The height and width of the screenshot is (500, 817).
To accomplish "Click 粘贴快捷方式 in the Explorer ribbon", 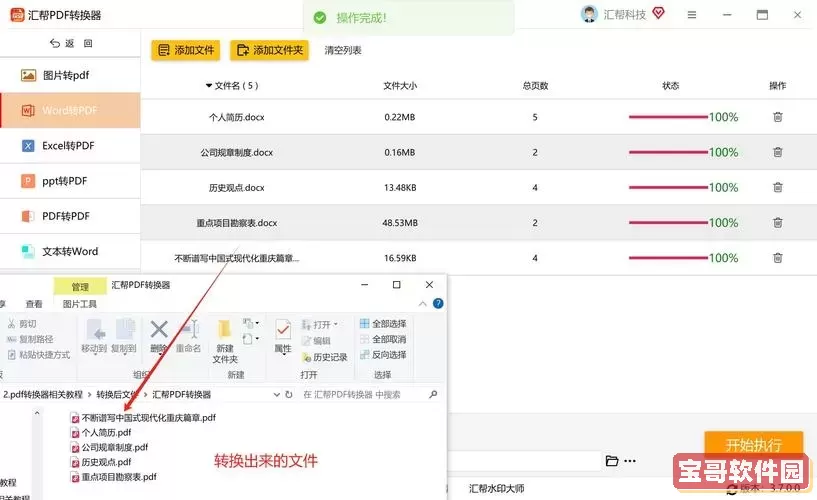I will pos(39,355).
